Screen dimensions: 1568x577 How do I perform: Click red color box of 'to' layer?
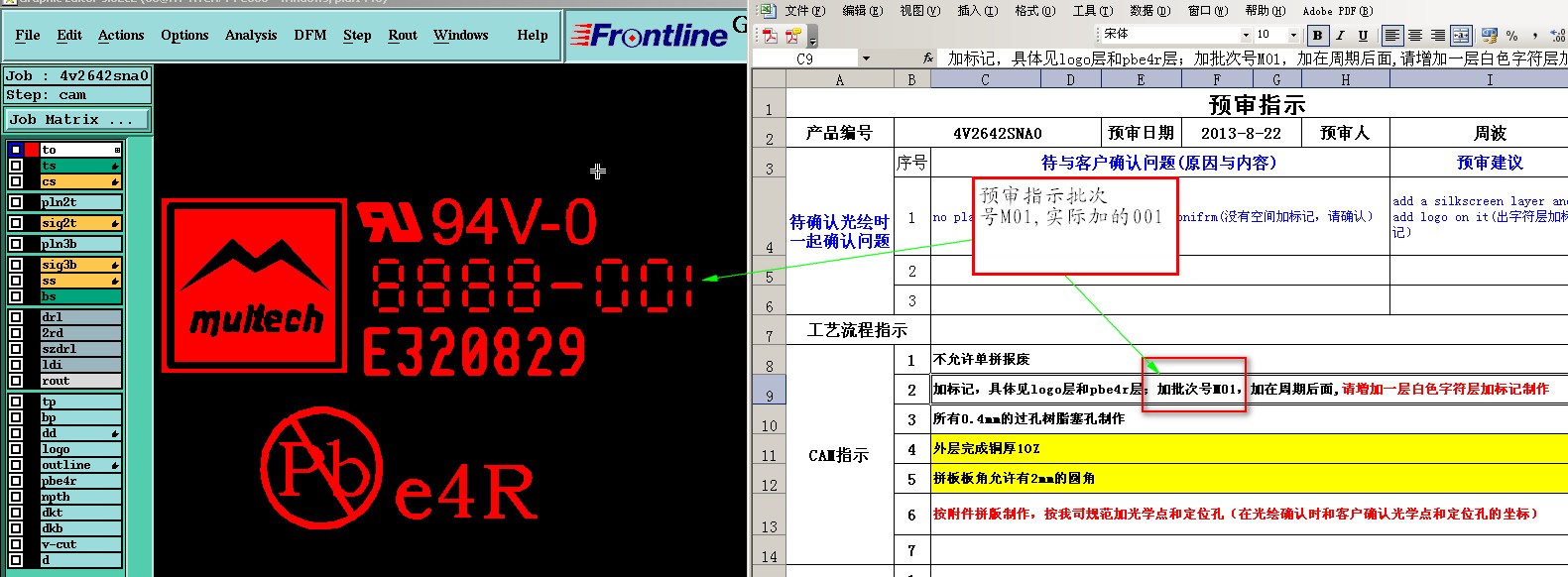tap(31, 150)
